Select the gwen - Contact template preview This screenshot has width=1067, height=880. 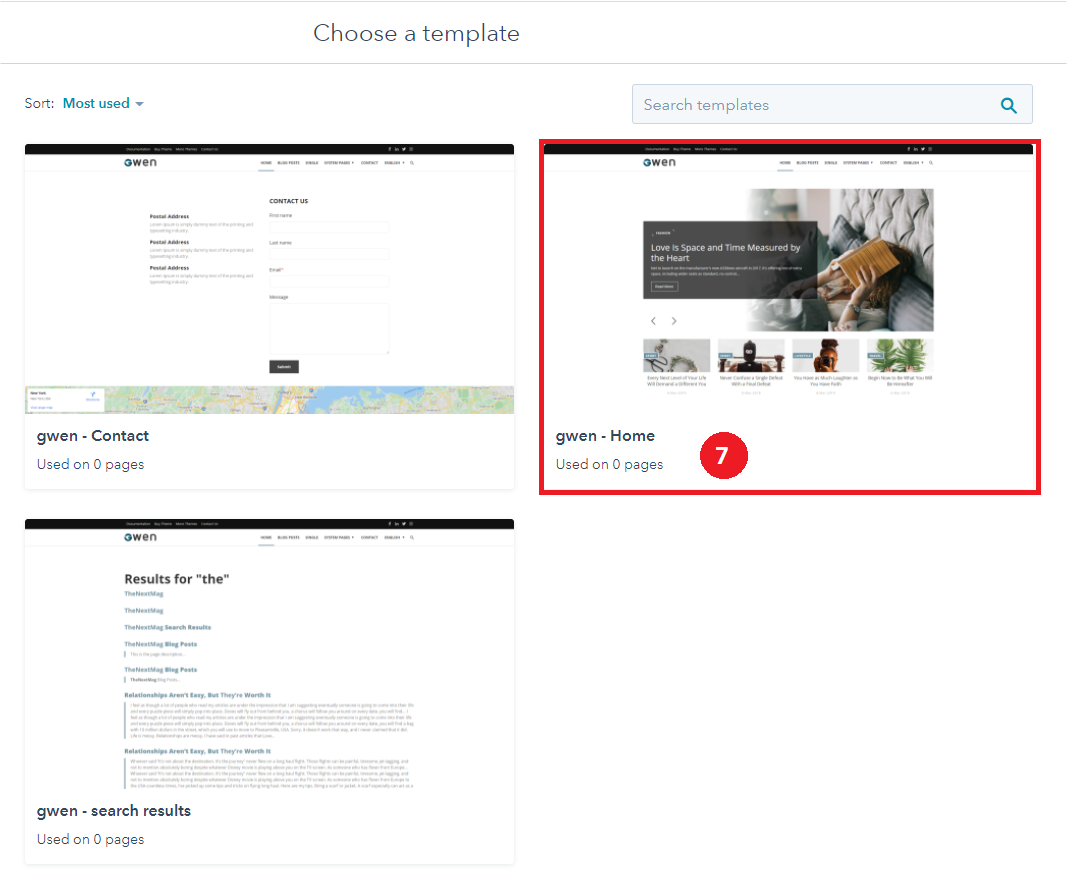[269, 278]
